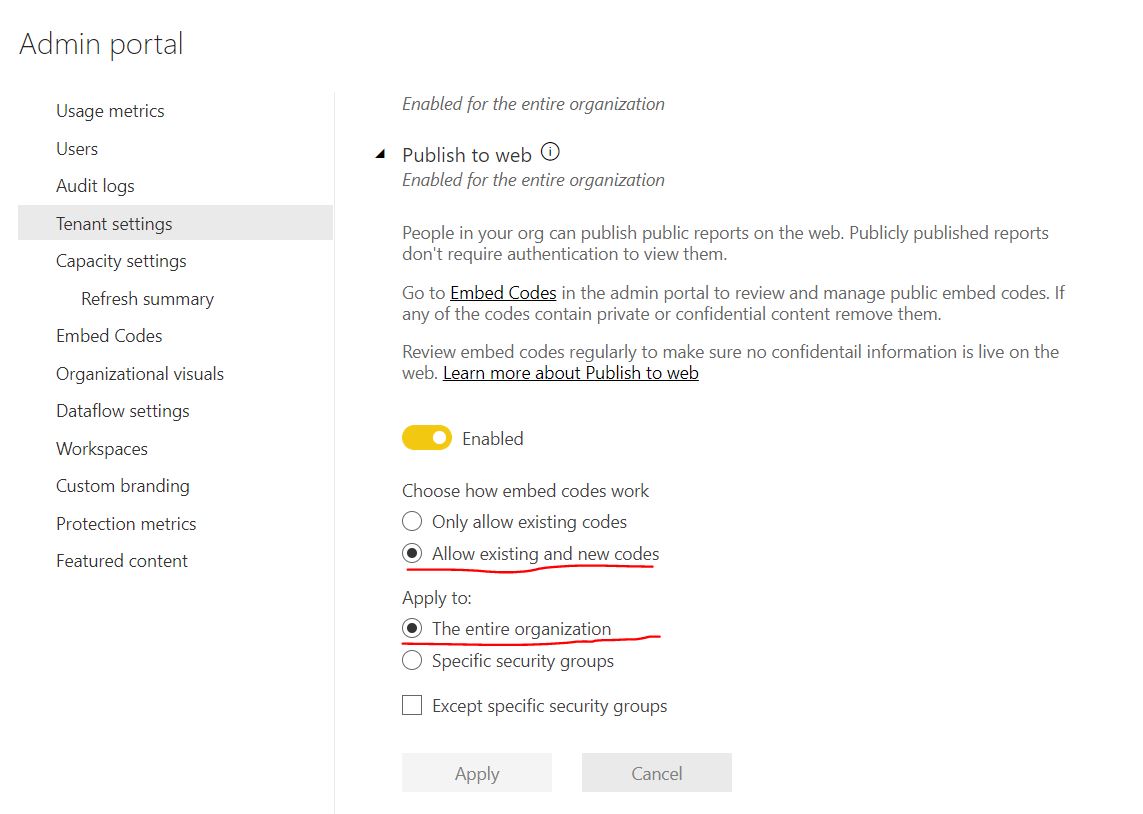Image resolution: width=1143 pixels, height=814 pixels.
Task: Choose The entire organization option
Action: click(x=412, y=628)
